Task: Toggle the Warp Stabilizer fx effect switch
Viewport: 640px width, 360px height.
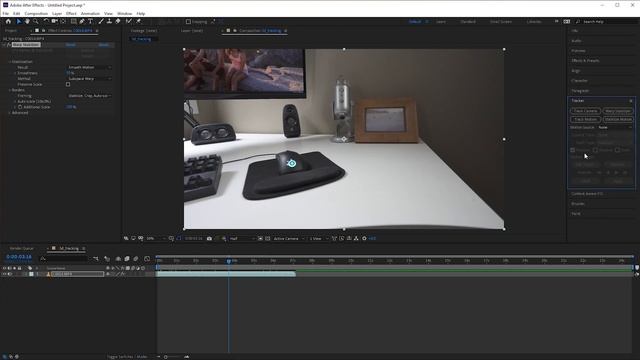Action: tap(9, 44)
